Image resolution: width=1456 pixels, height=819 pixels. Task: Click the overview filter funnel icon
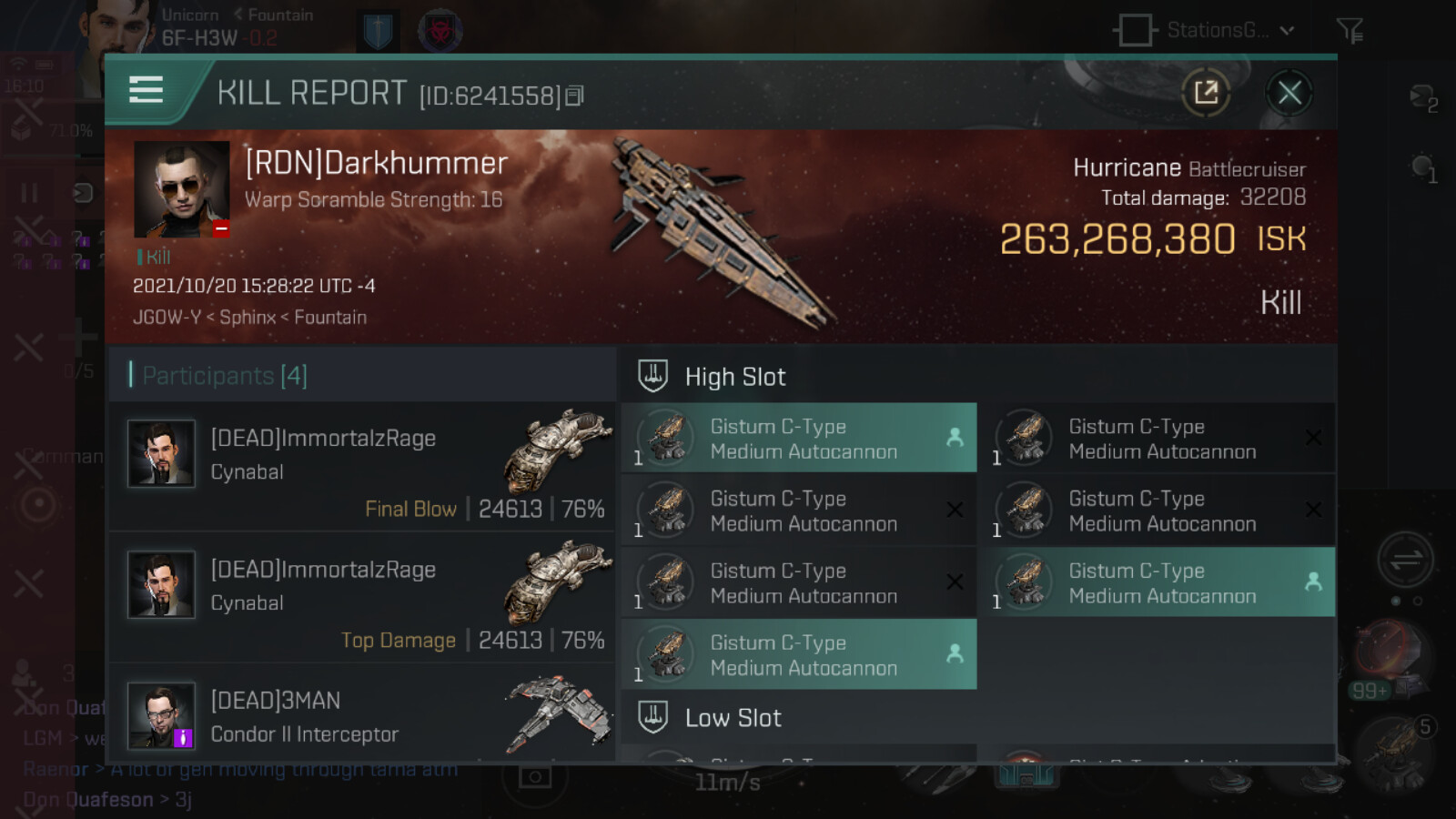coord(1350,31)
